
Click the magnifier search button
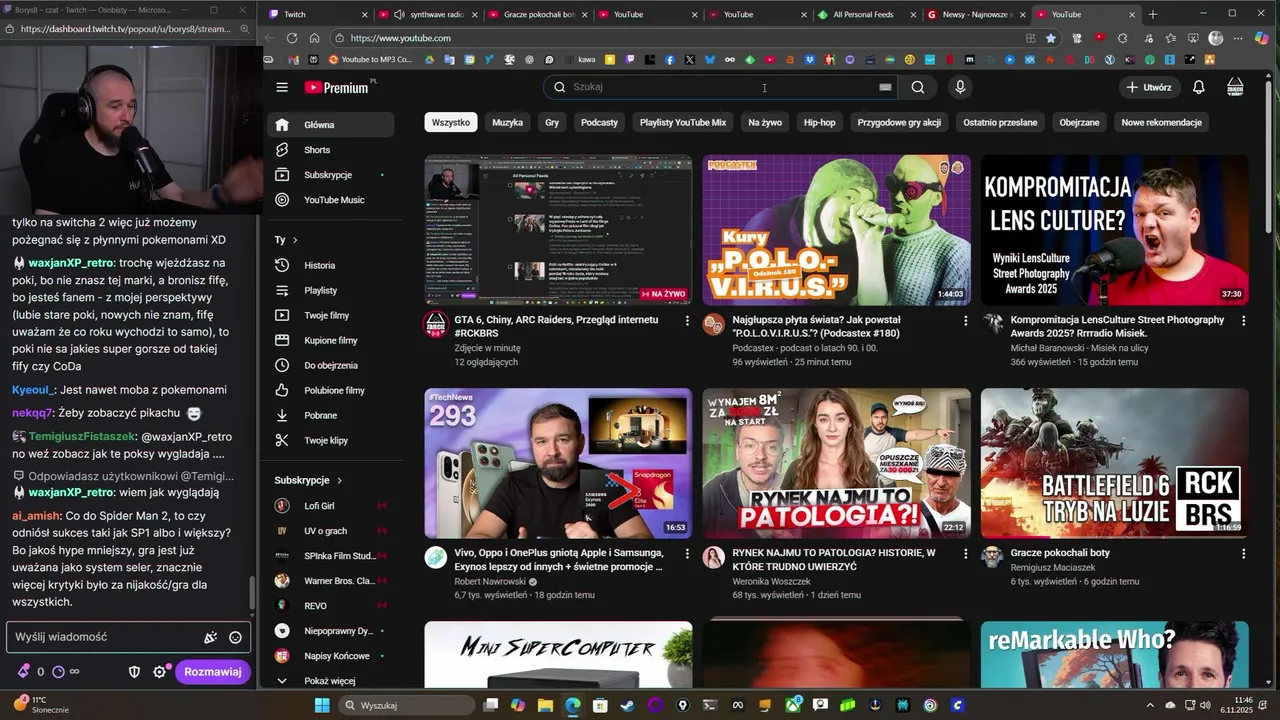point(918,87)
